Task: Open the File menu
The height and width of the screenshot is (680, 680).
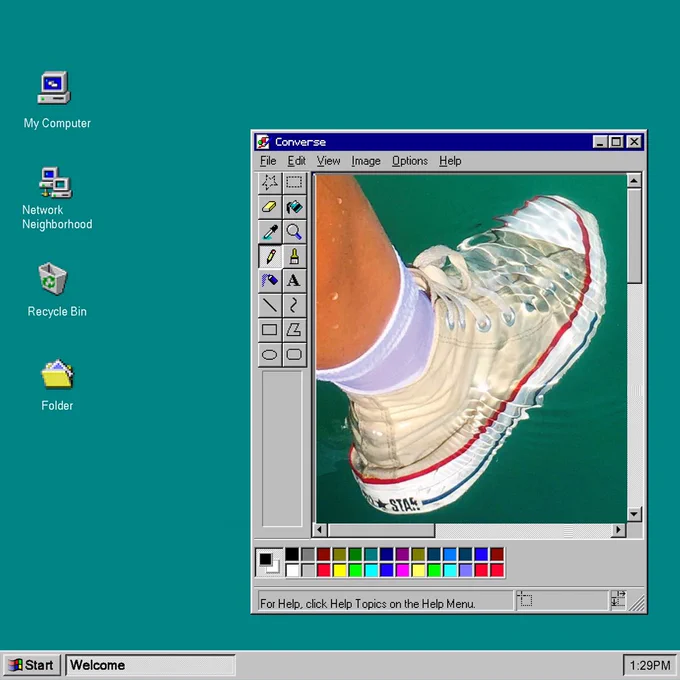Action: pos(268,161)
